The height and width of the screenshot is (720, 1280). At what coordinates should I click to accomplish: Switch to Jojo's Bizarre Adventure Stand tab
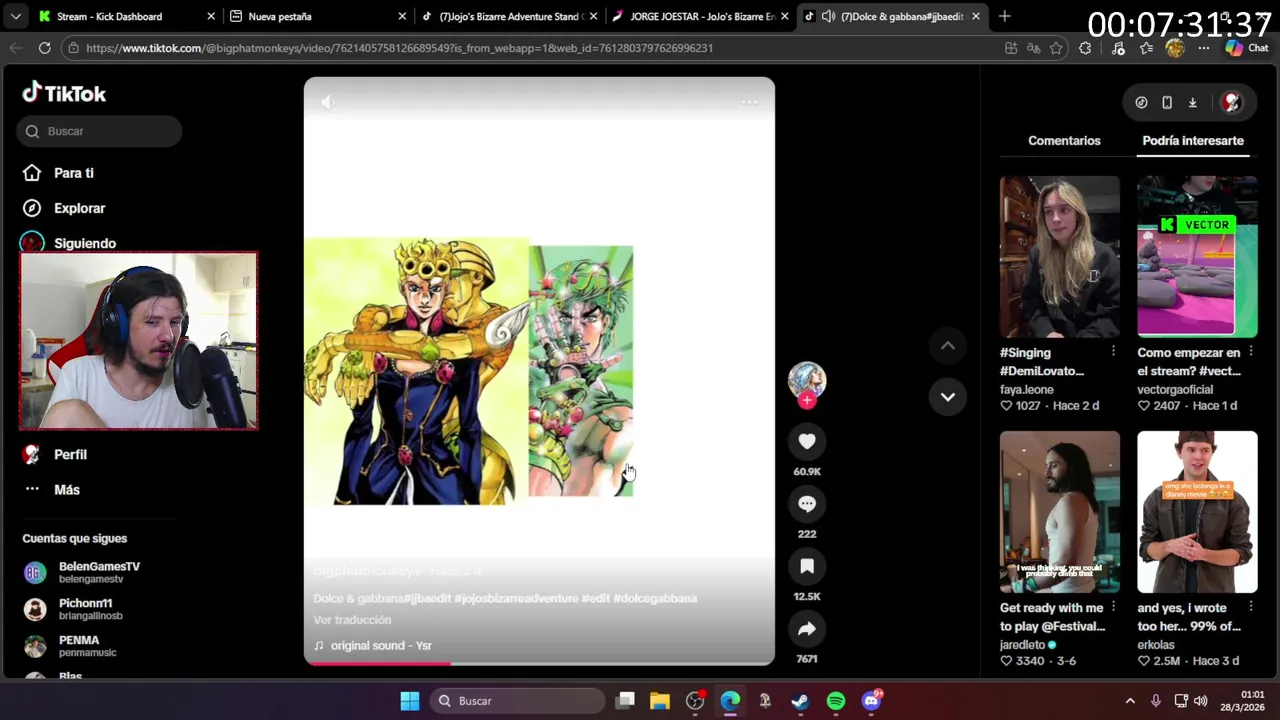tap(510, 16)
